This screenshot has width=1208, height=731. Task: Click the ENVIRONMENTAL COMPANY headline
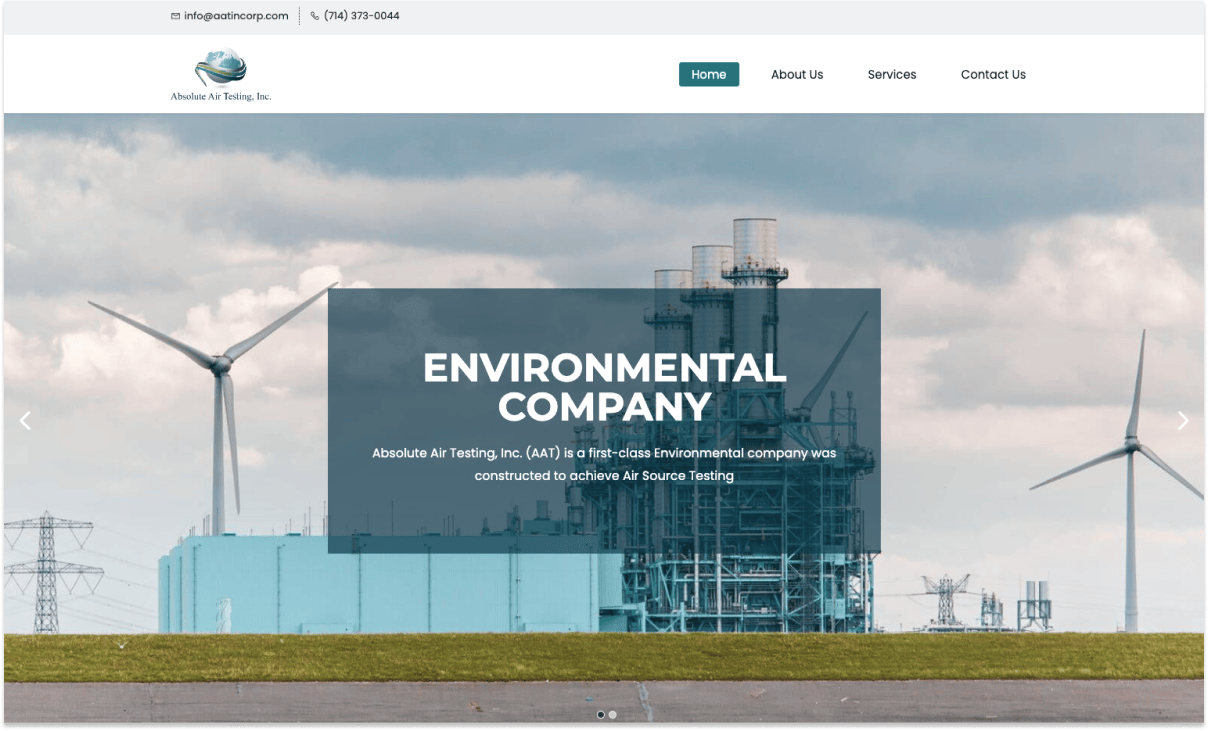[x=604, y=388]
